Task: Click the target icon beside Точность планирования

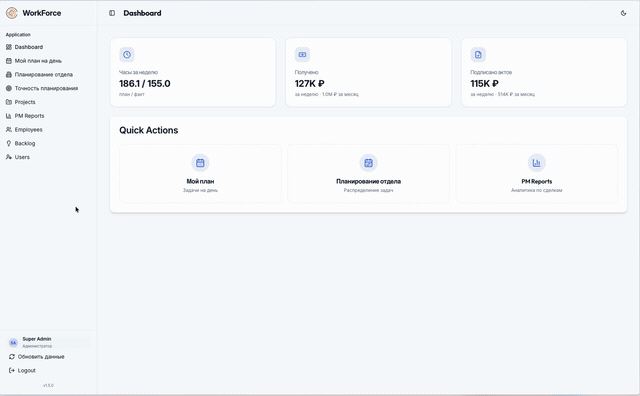Action: tap(9, 88)
